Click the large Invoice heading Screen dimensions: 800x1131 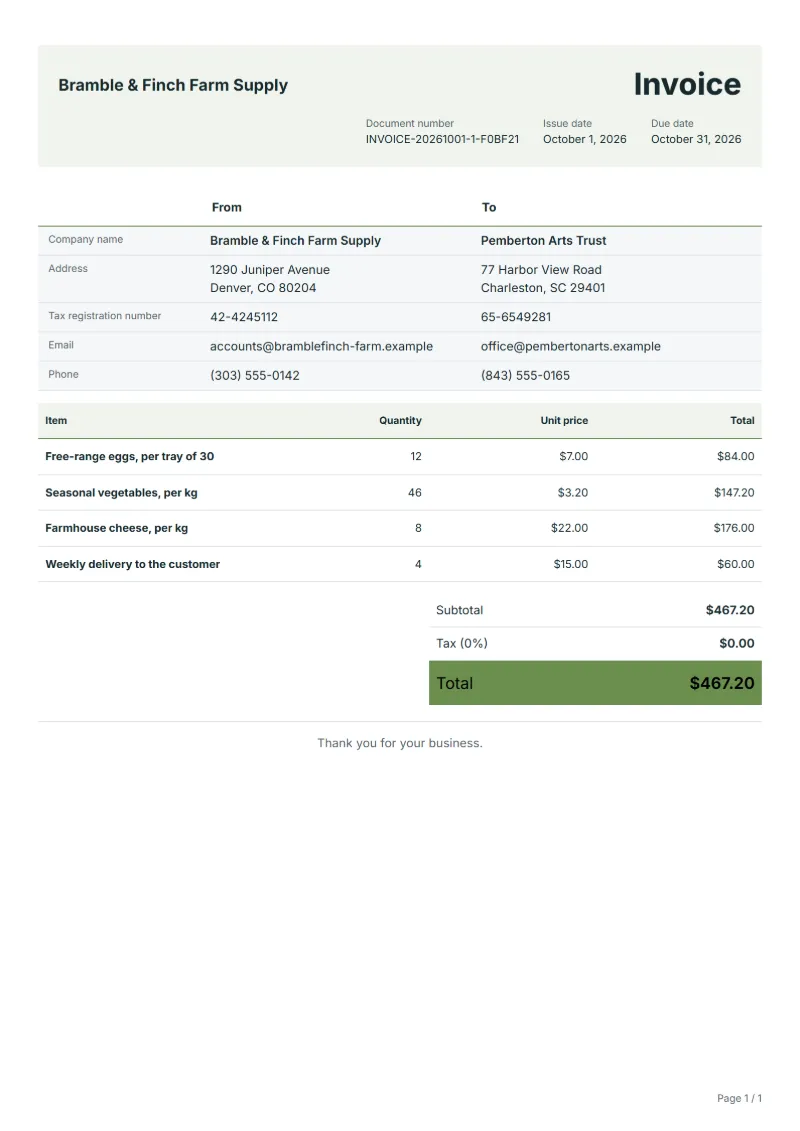pos(687,84)
